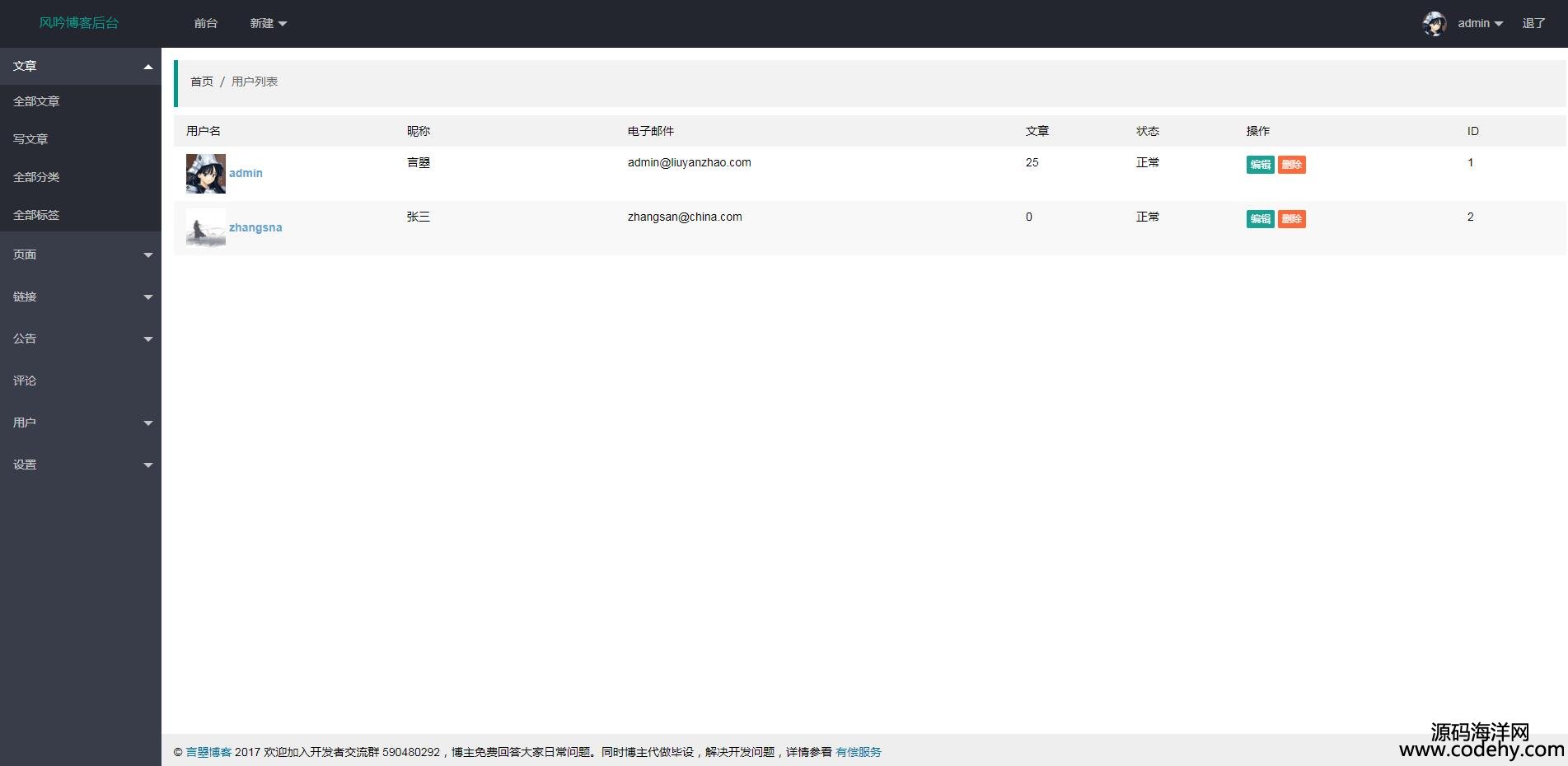The width and height of the screenshot is (1568, 766).
Task: Click 操作 column header
Action: coord(1258,131)
